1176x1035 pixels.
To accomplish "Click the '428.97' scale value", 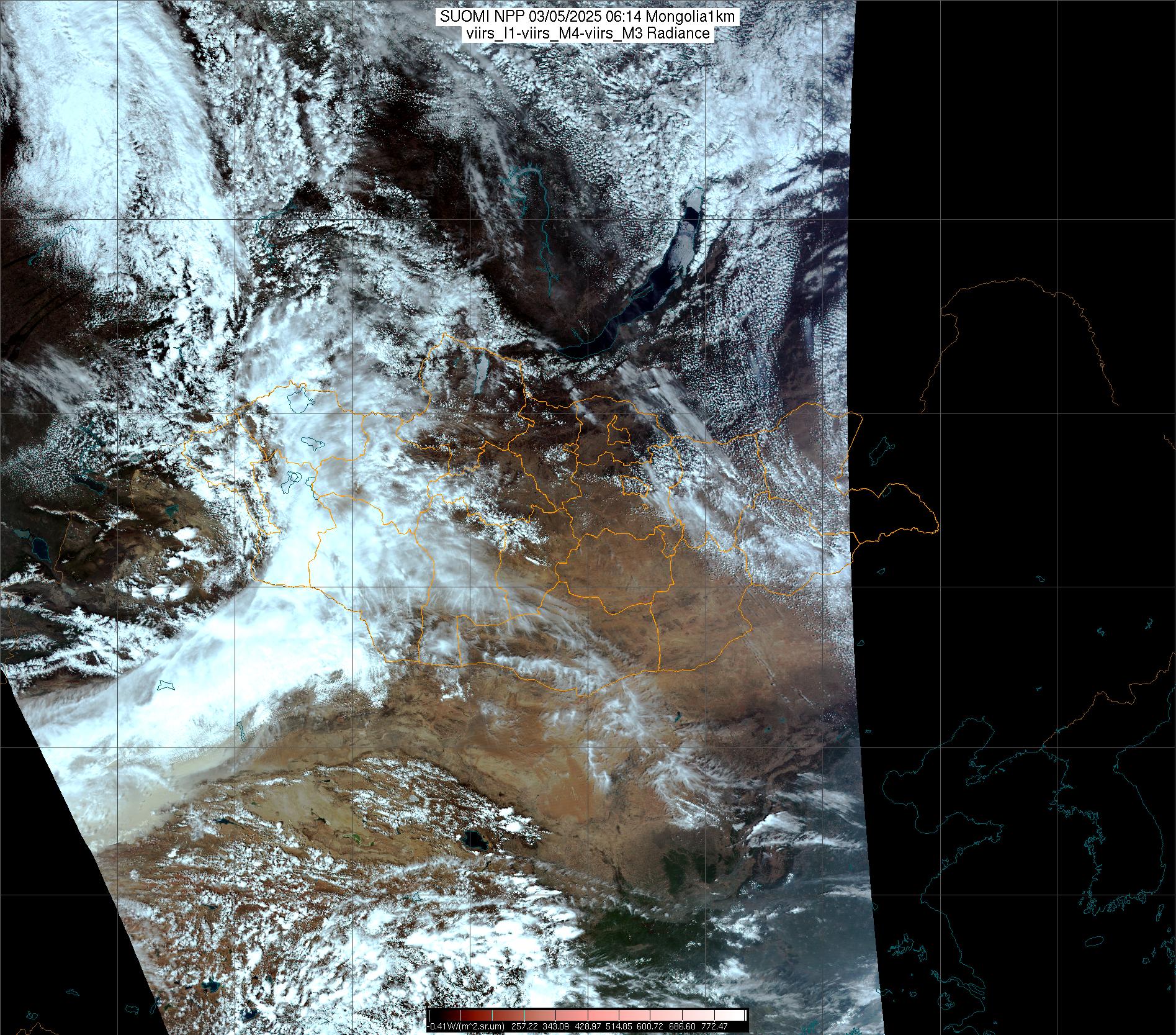I will click(x=588, y=1026).
